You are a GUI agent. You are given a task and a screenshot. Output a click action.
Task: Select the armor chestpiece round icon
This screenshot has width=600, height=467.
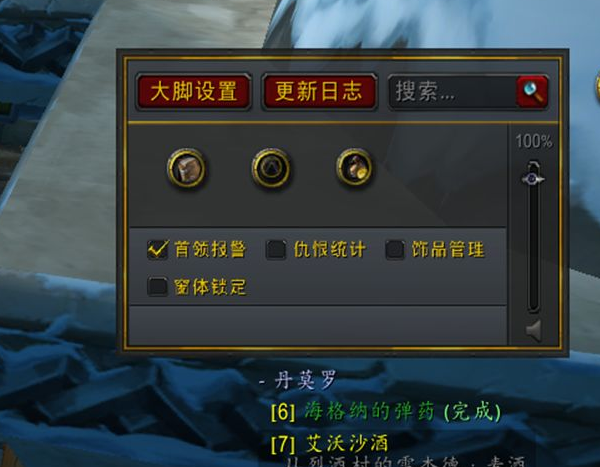click(186, 168)
